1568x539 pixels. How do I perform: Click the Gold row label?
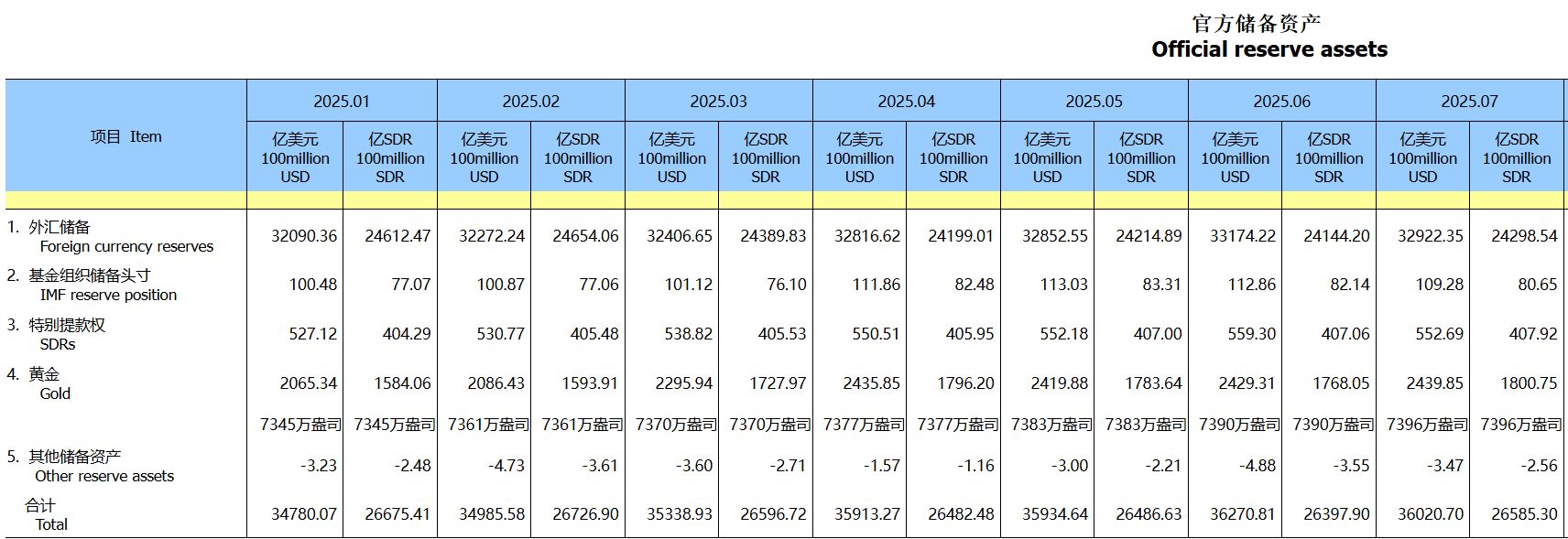55,393
